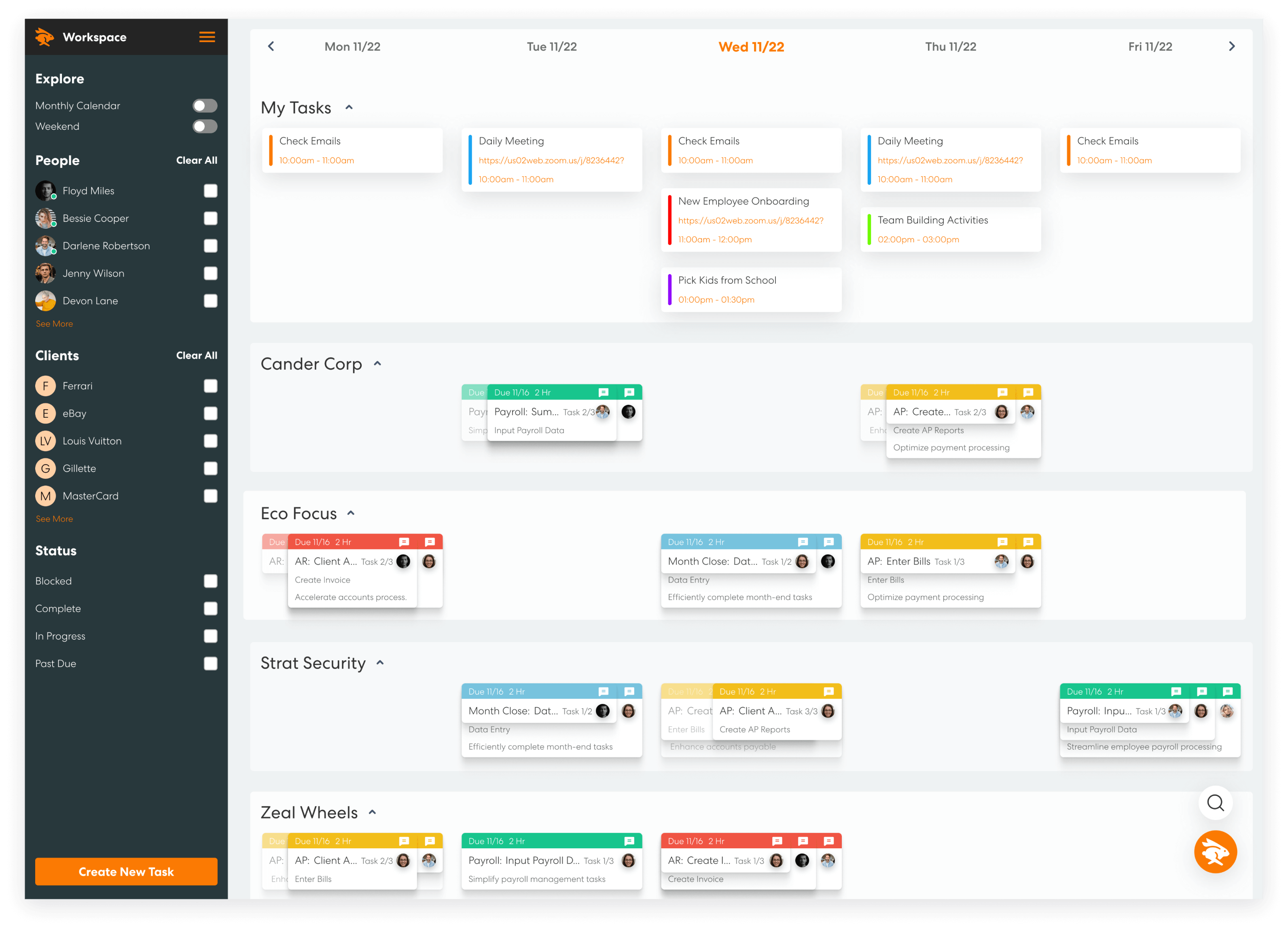Check the eBay client checkbox

point(211,413)
